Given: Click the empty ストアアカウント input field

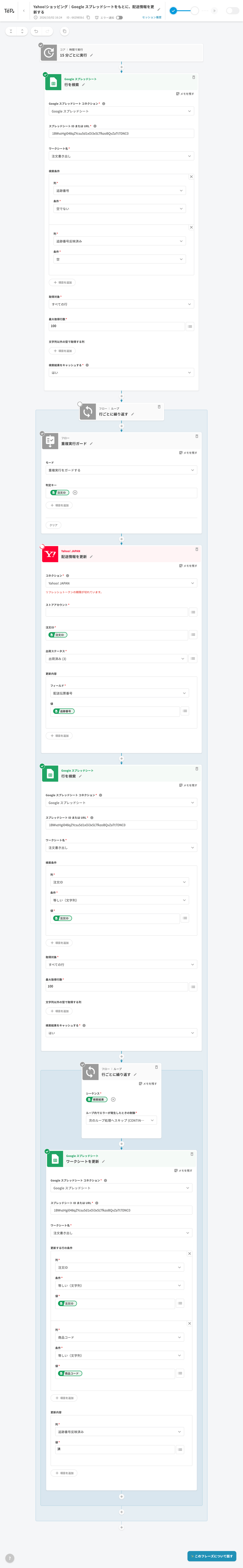Looking at the screenshot, I should (117, 612).
